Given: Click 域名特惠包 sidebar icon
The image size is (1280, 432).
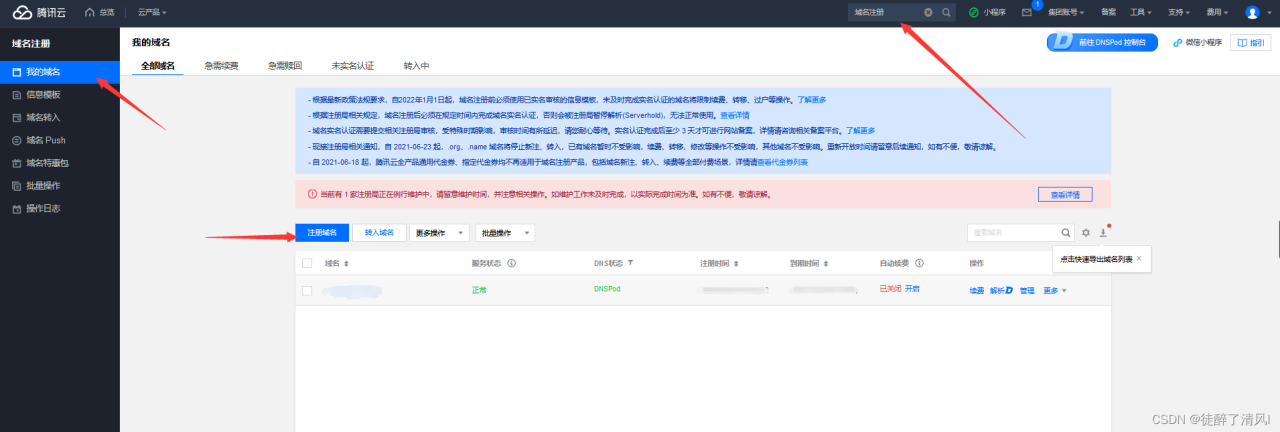Looking at the screenshot, I should [16, 163].
